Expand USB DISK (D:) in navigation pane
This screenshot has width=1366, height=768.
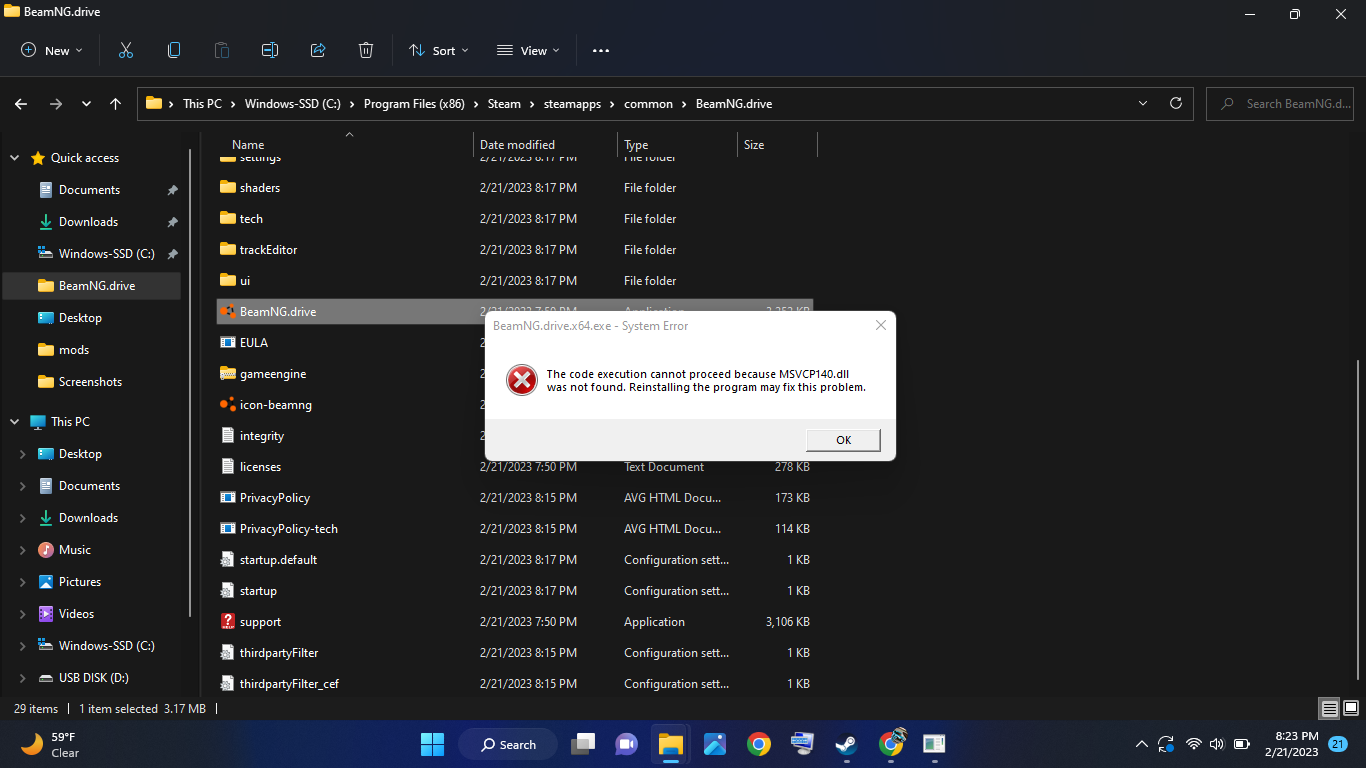pyautogui.click(x=23, y=678)
